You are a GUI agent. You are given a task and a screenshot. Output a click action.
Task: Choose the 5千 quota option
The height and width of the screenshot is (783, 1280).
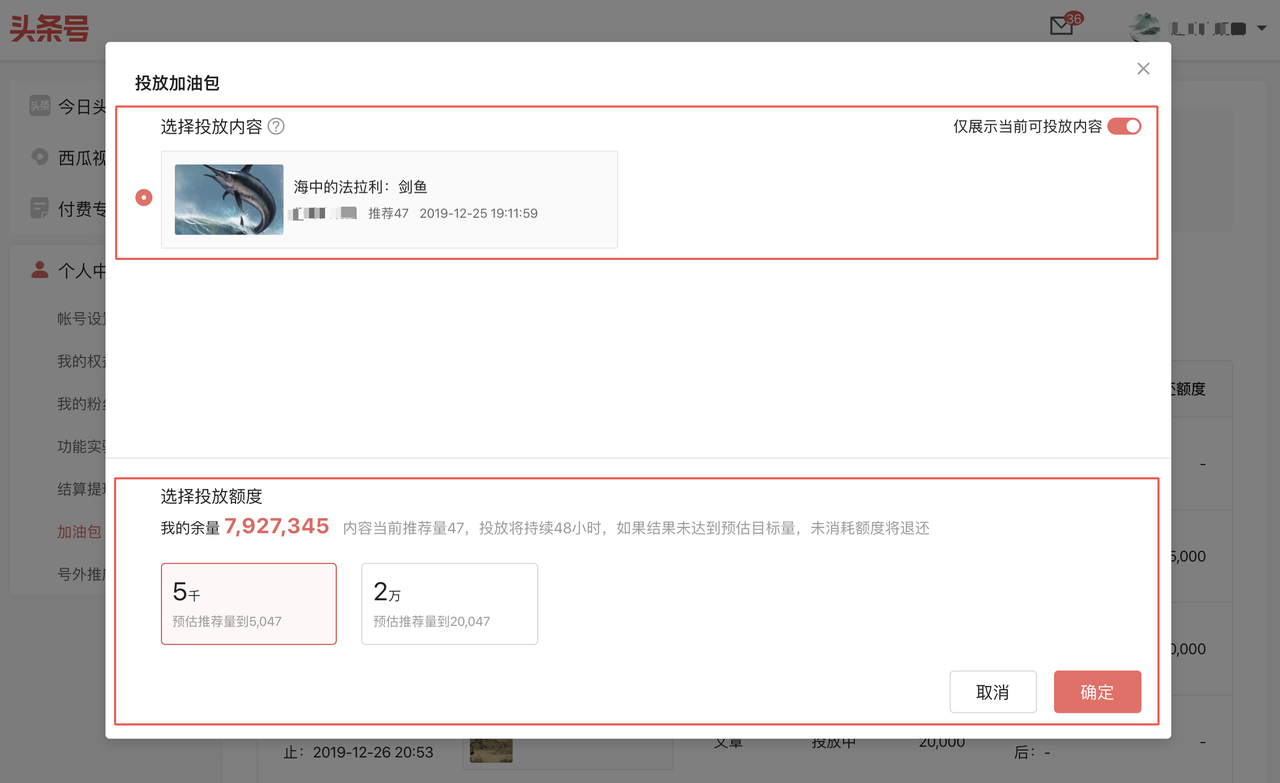pos(249,604)
